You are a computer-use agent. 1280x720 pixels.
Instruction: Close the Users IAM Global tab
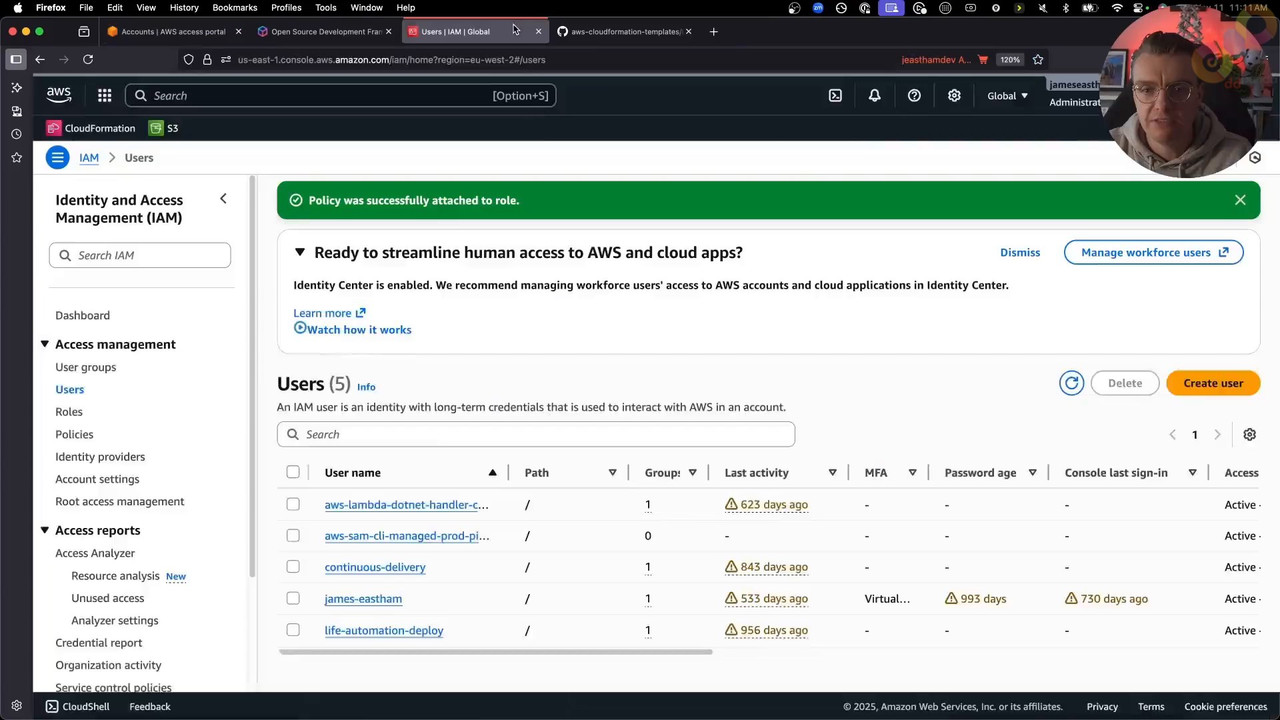(538, 31)
